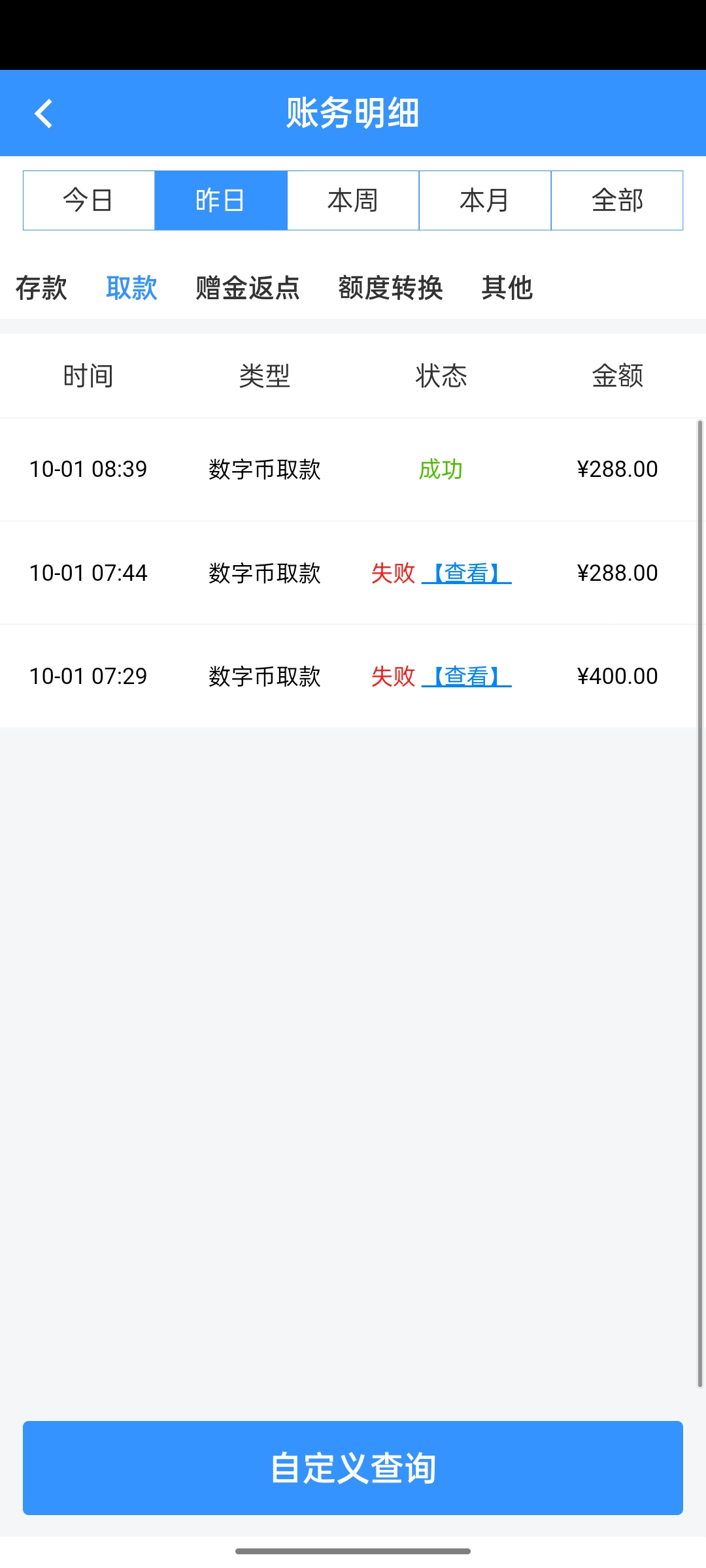Open the 赠金返点 category tab

point(248,288)
